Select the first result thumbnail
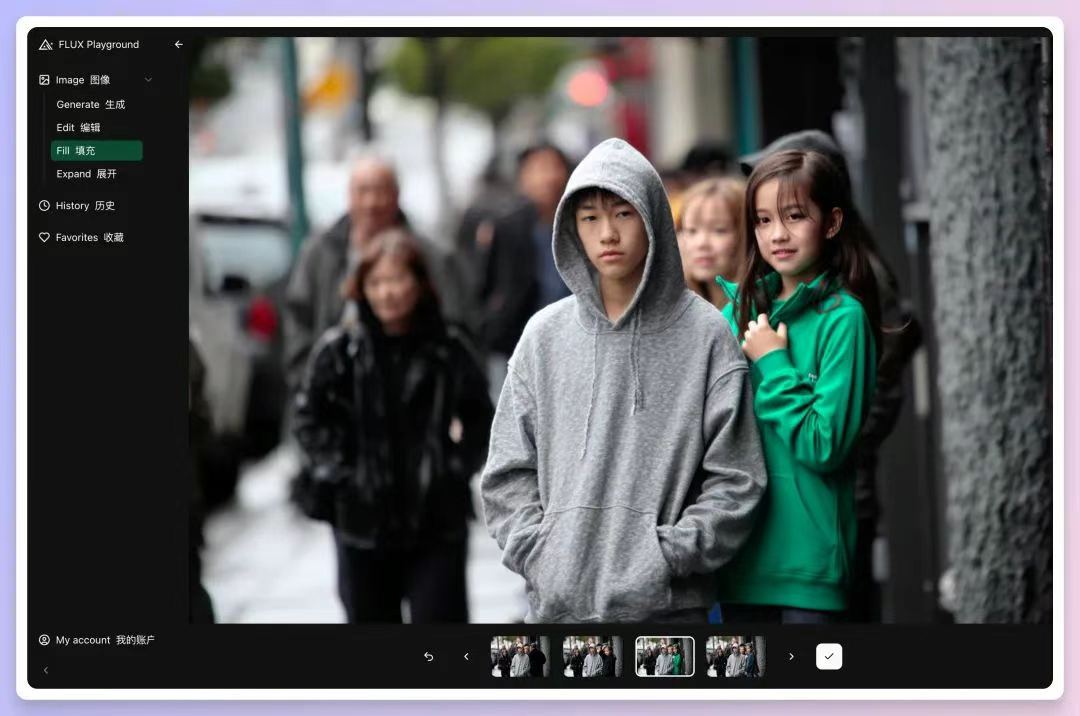 pyautogui.click(x=520, y=657)
